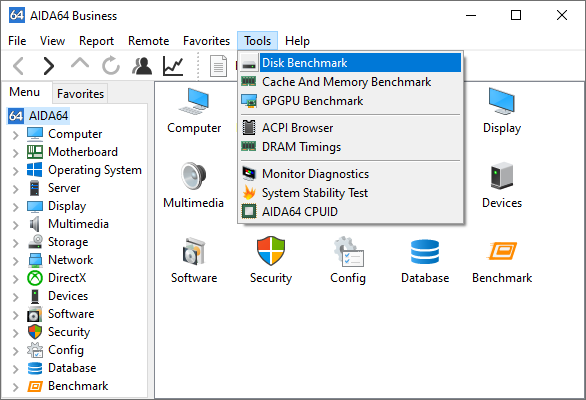The image size is (586, 400).
Task: Click the Report page toolbar icon
Action: (x=218, y=66)
